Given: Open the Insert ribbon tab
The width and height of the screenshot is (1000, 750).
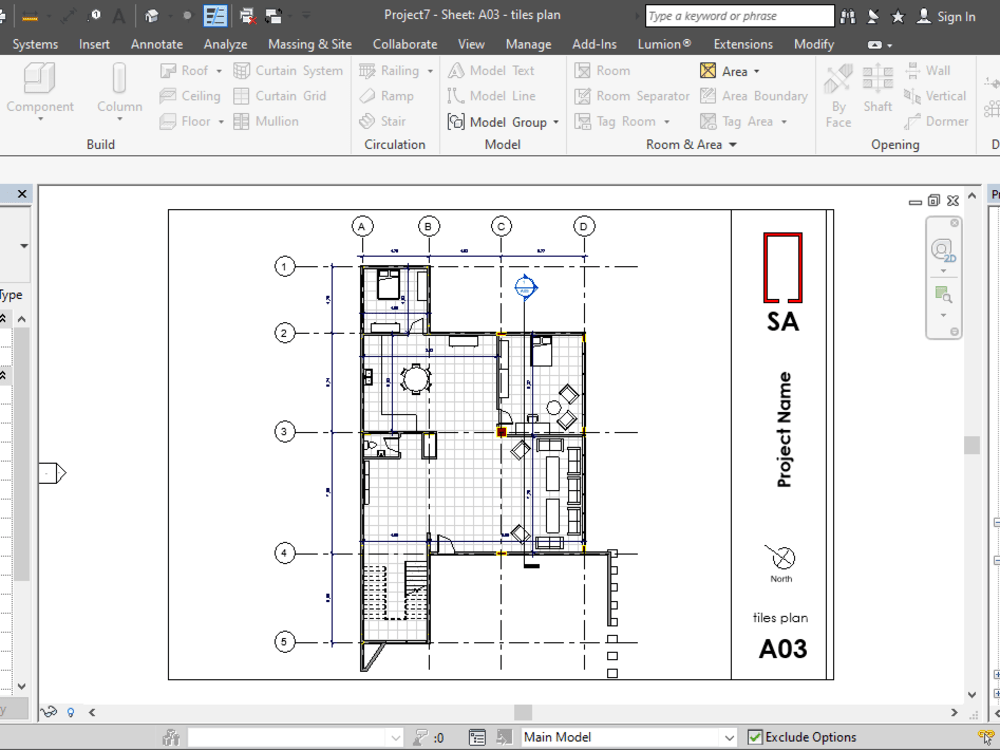Looking at the screenshot, I should [x=94, y=44].
